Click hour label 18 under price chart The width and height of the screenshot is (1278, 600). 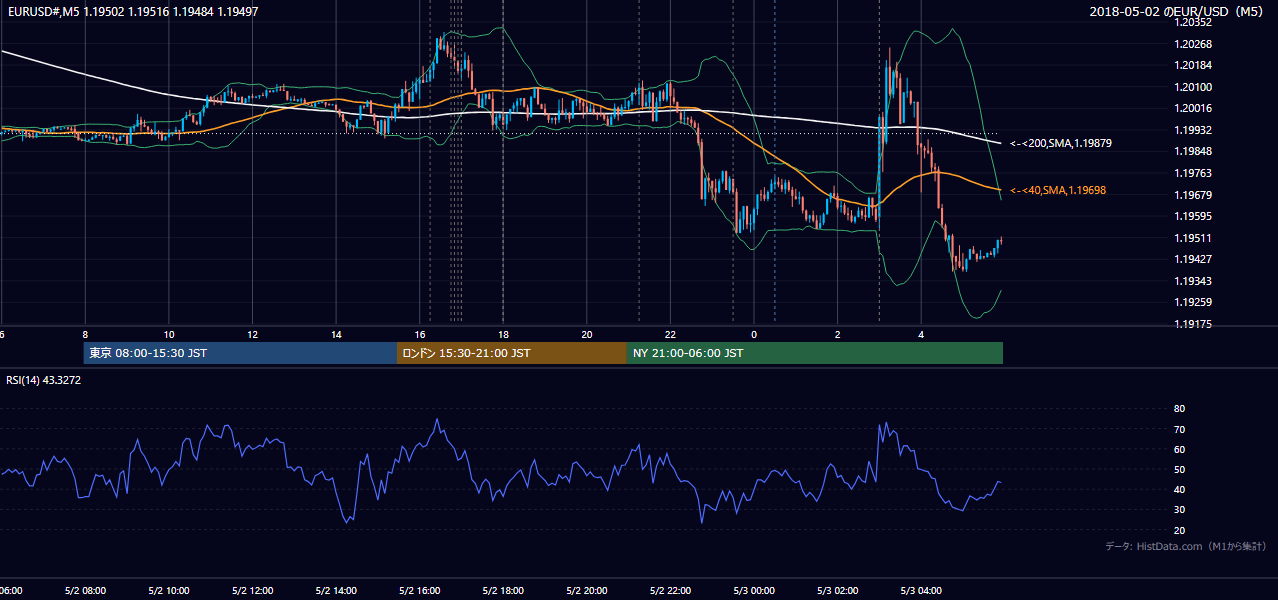[504, 334]
